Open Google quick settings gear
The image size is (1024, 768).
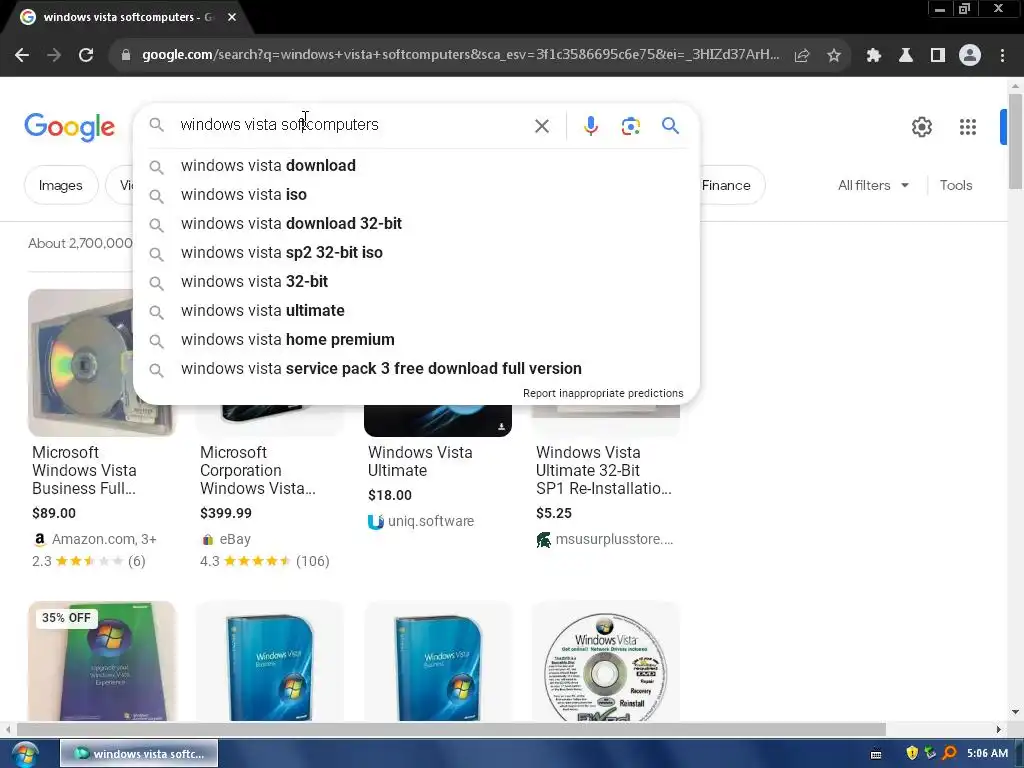tap(921, 127)
